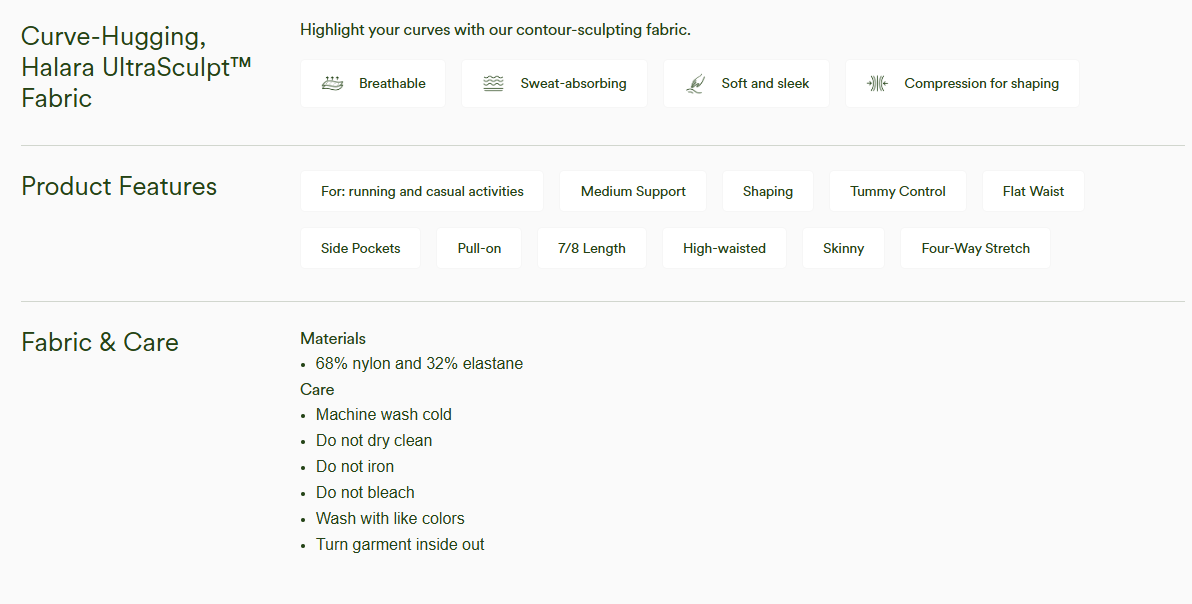Select the Tummy Control tag
This screenshot has width=1192, height=604.
[897, 191]
